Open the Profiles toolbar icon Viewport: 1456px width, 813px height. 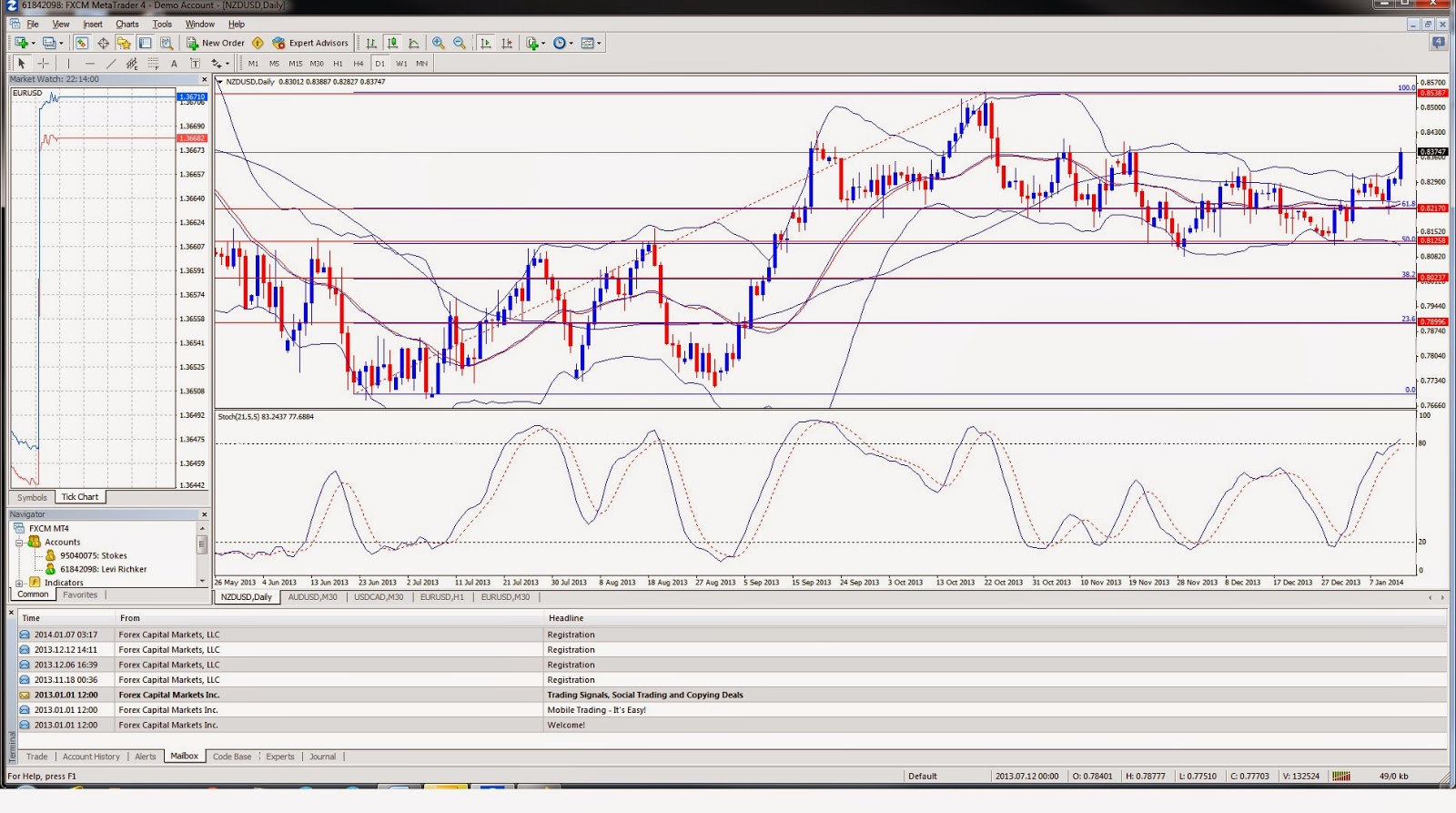(49, 43)
